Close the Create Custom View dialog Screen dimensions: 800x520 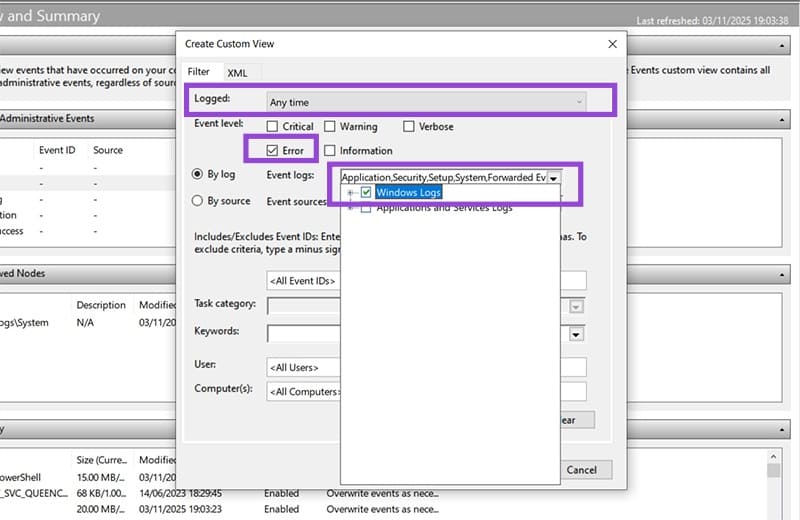[x=612, y=44]
